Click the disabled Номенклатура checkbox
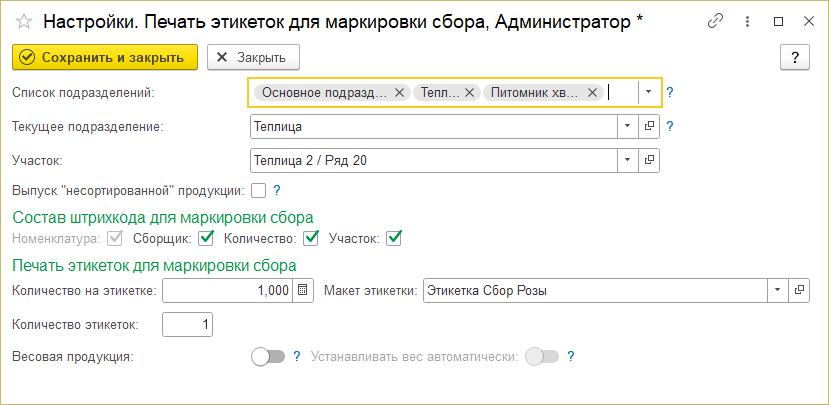 [114, 238]
